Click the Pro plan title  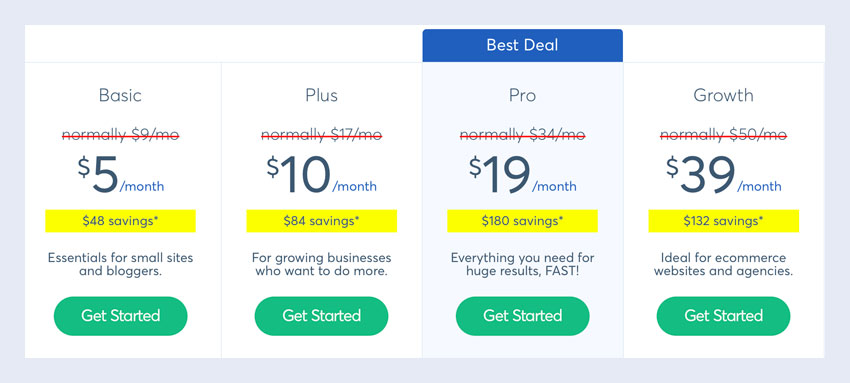click(x=523, y=95)
